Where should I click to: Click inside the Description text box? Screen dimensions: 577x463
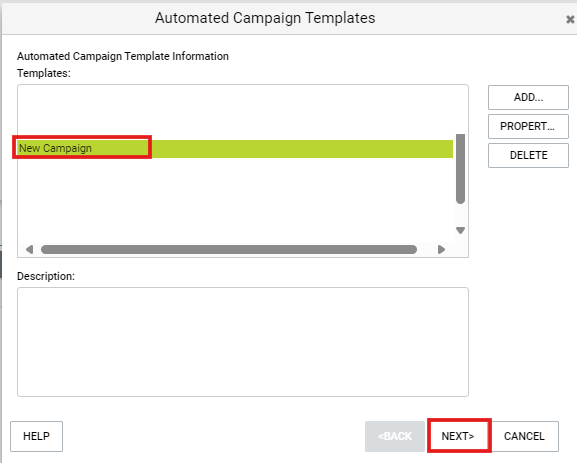[x=243, y=342]
